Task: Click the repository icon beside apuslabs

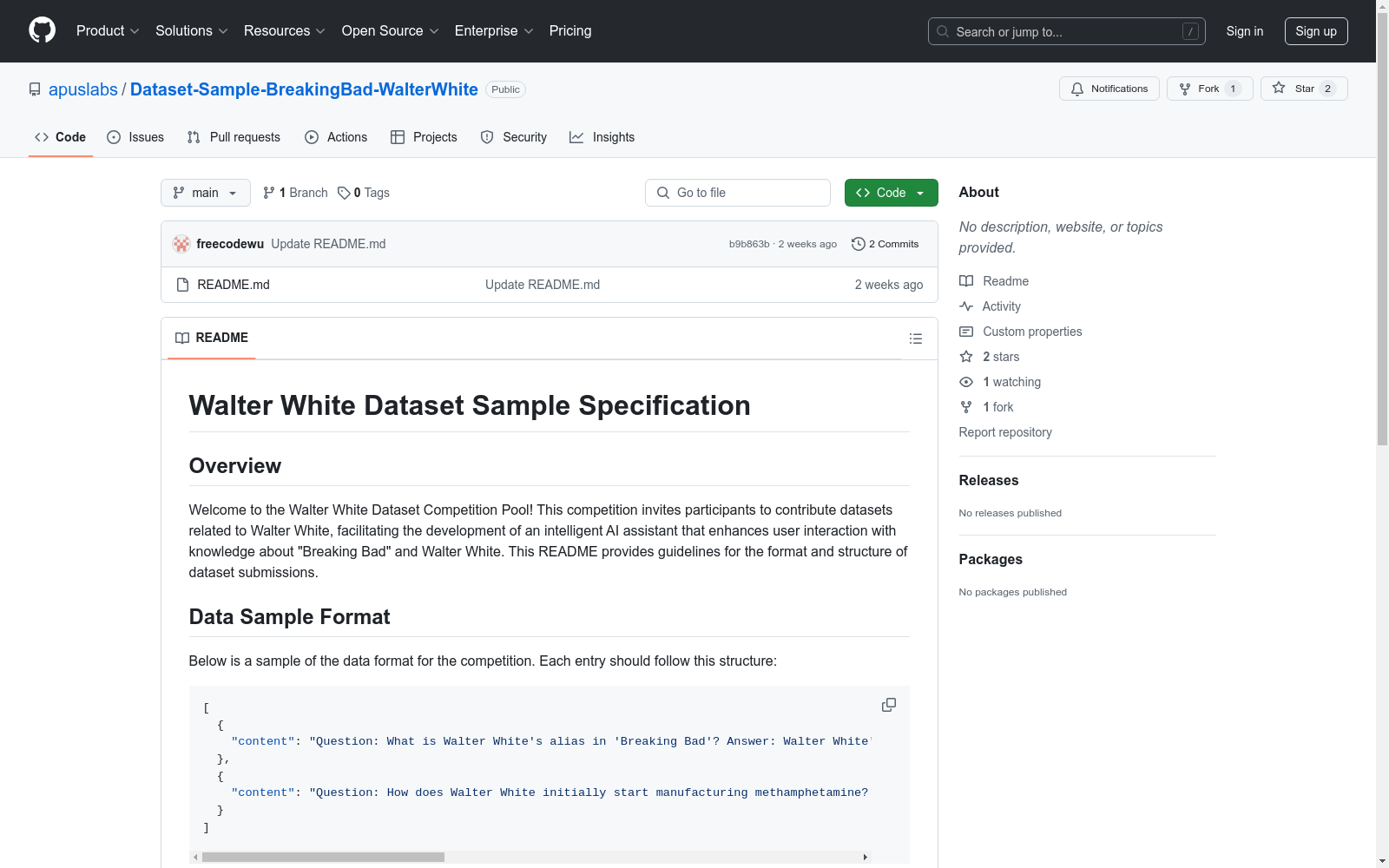Action: point(35,89)
